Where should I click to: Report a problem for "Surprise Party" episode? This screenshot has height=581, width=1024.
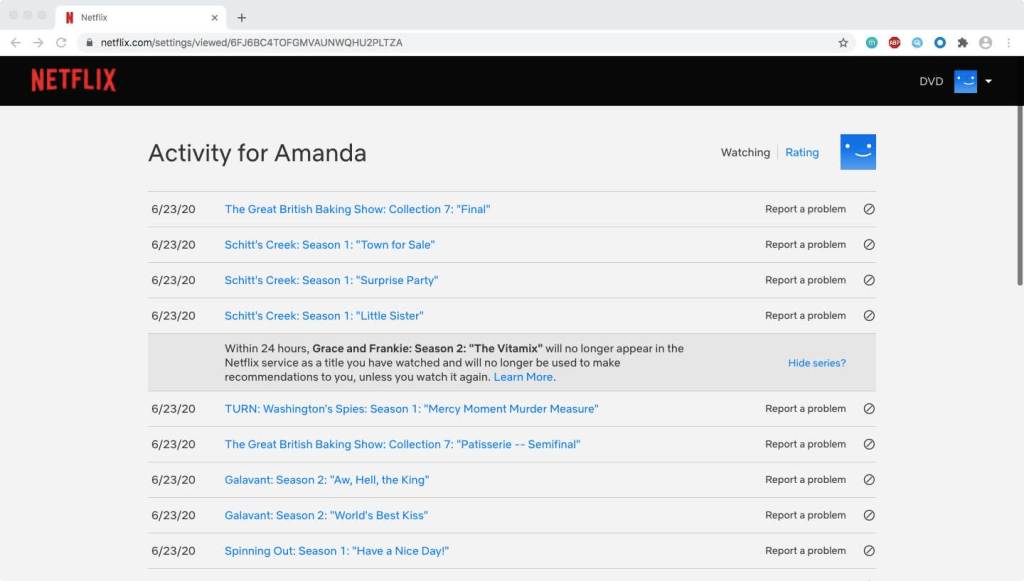tap(805, 281)
